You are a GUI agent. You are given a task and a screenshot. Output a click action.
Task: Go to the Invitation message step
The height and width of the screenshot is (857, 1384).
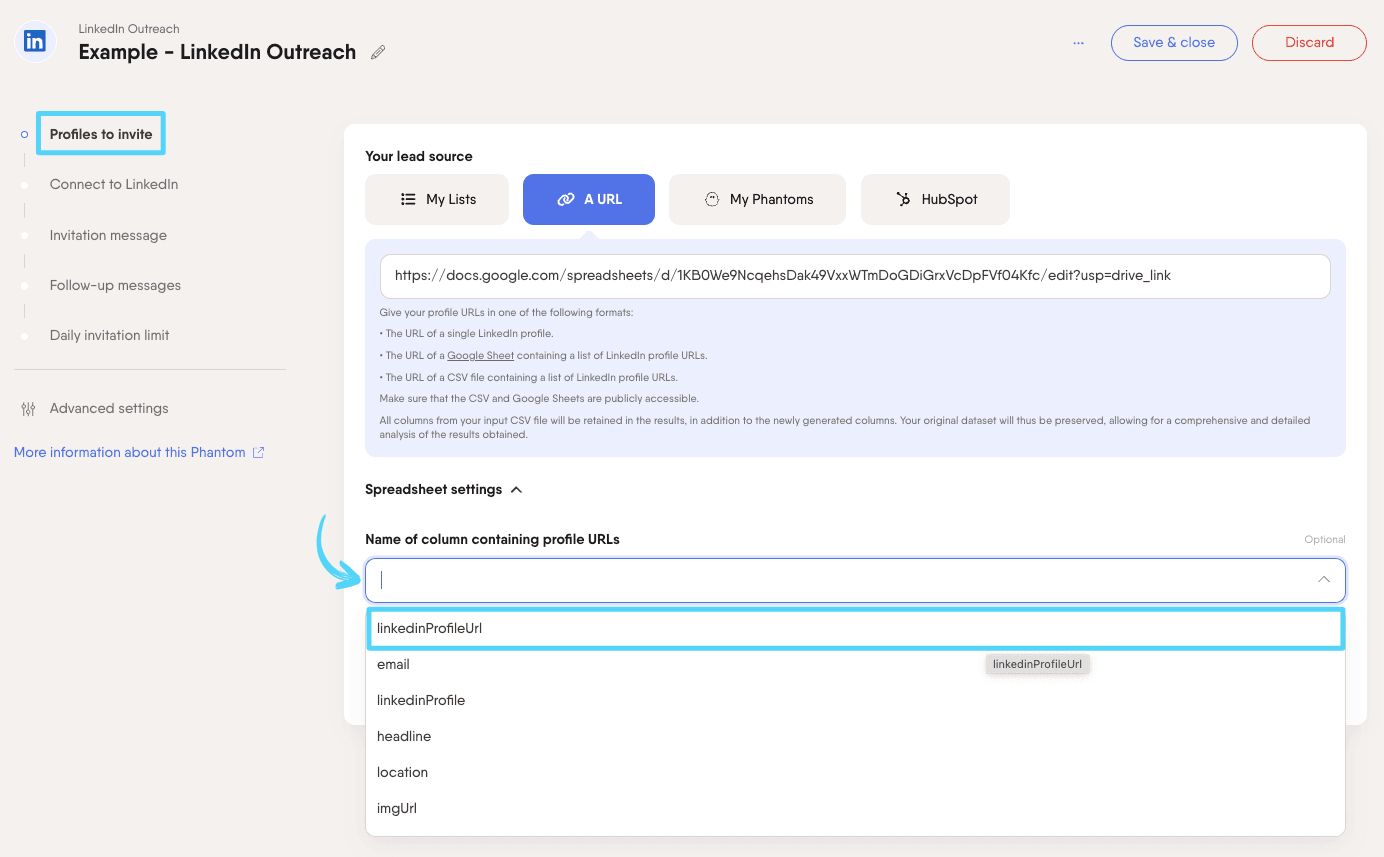(108, 236)
